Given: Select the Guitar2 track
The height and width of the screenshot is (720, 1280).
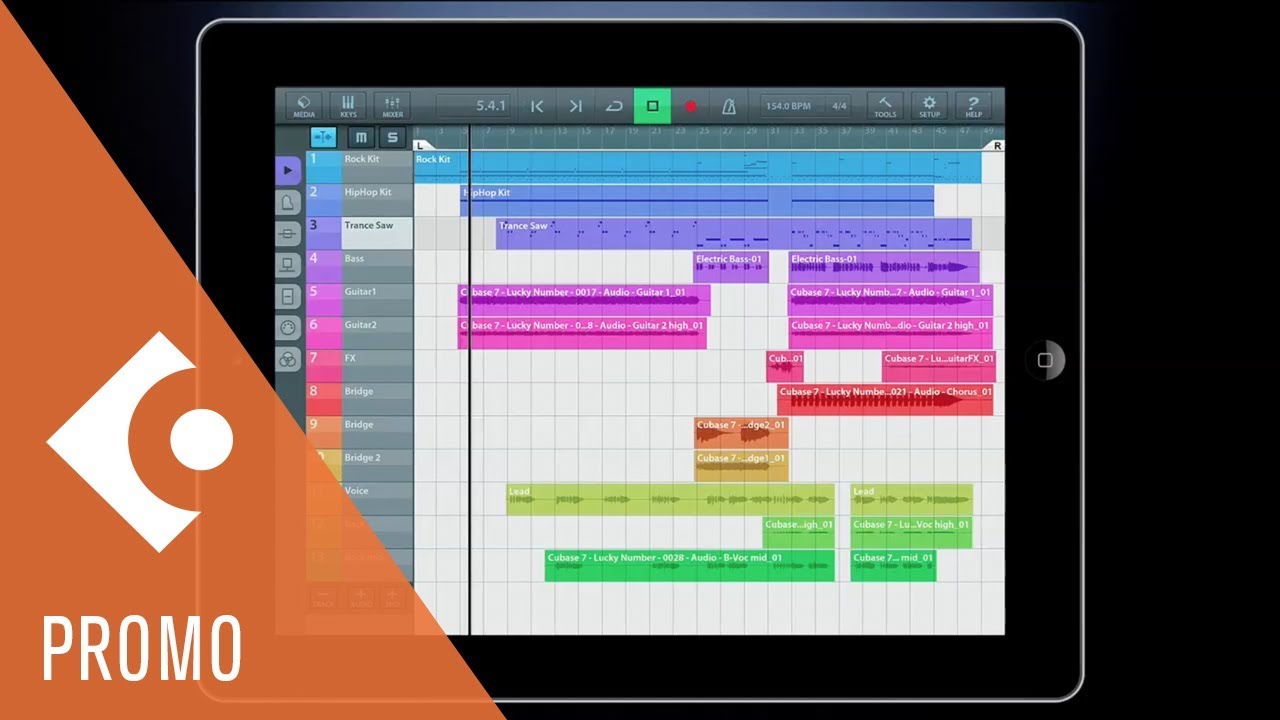Looking at the screenshot, I should pyautogui.click(x=377, y=332).
